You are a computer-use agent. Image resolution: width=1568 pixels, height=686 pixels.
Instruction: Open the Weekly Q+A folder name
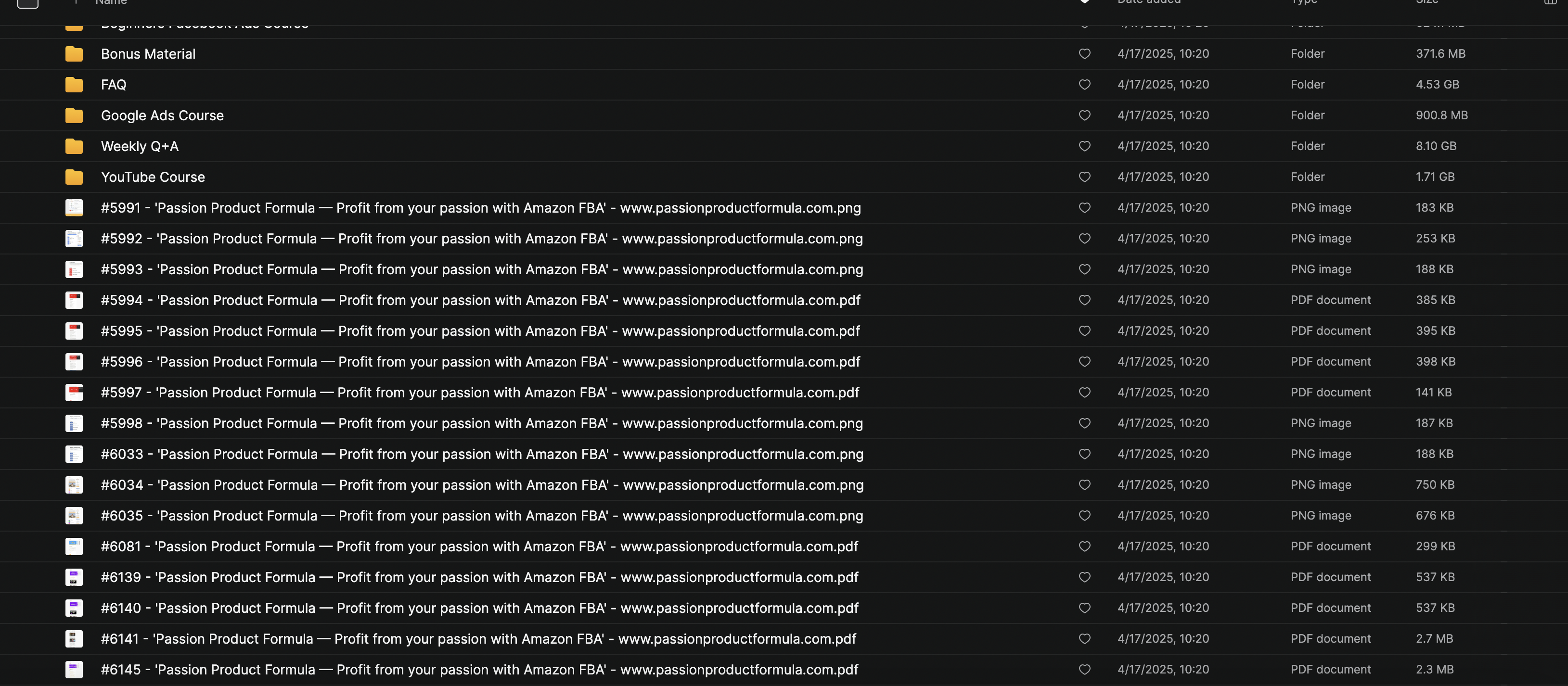pyautogui.click(x=140, y=146)
